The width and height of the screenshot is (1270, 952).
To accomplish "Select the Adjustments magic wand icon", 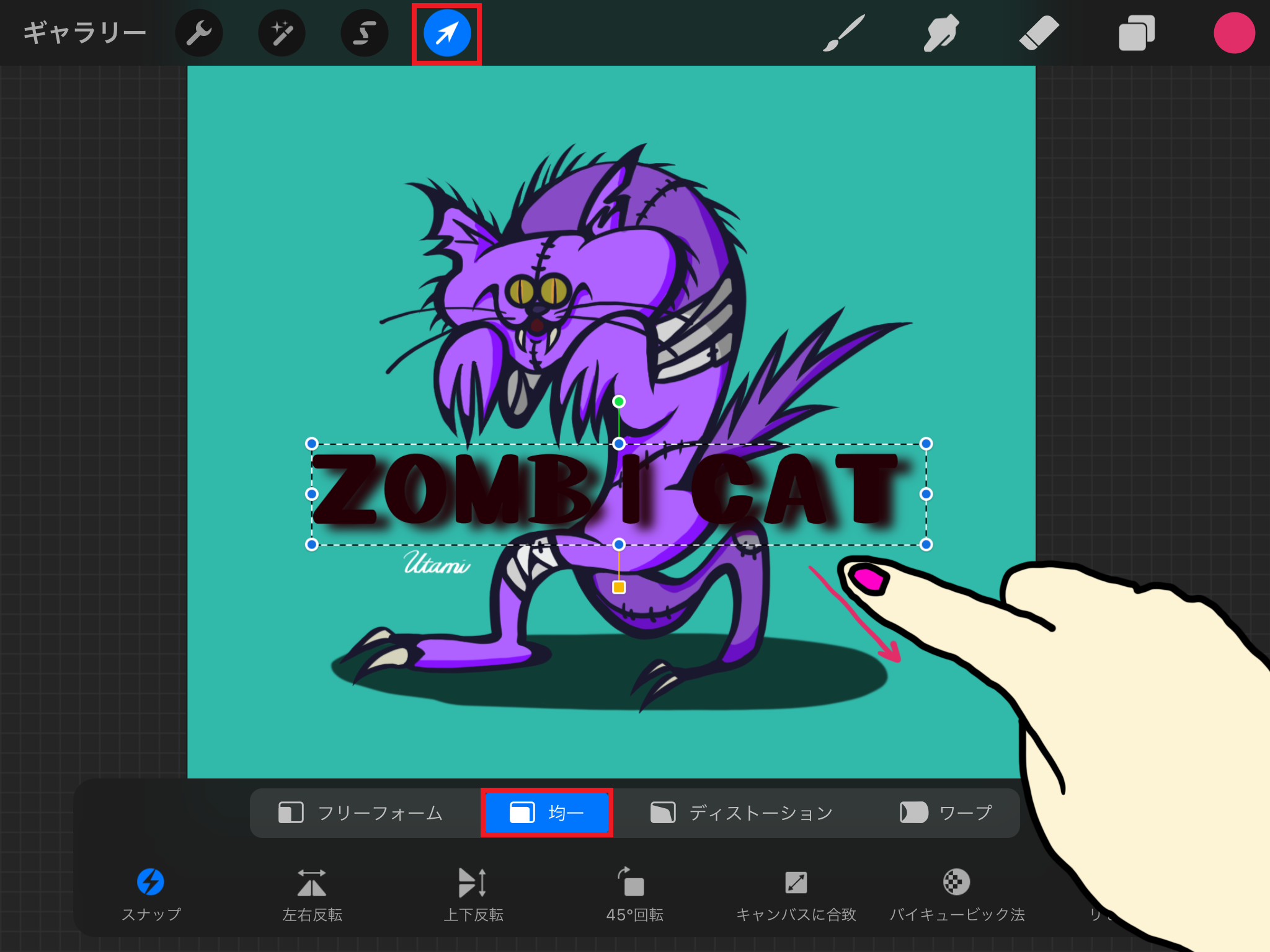I will click(x=282, y=32).
